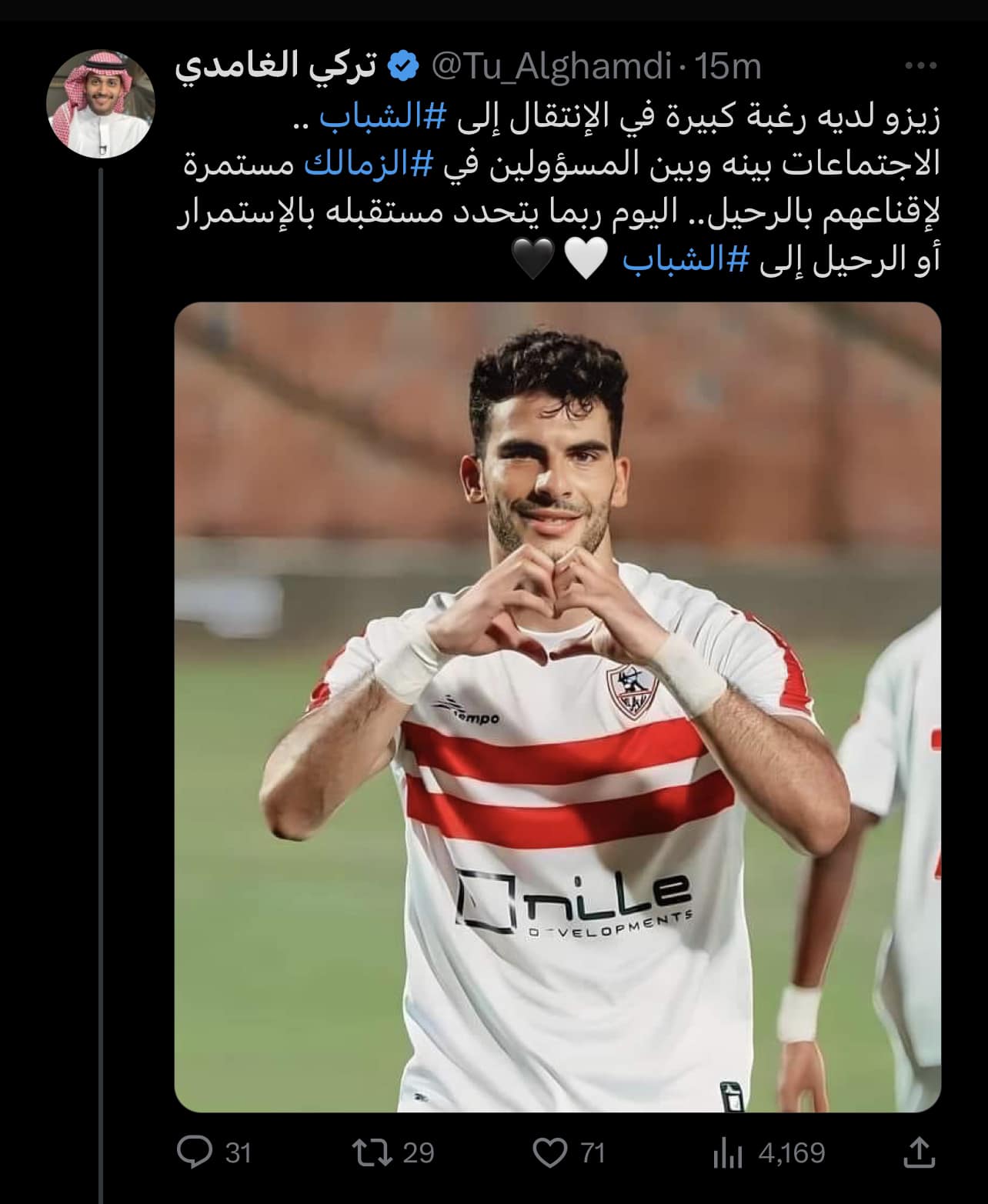Open the reply speech-bubble icon
The image size is (988, 1204).
[x=195, y=1152]
